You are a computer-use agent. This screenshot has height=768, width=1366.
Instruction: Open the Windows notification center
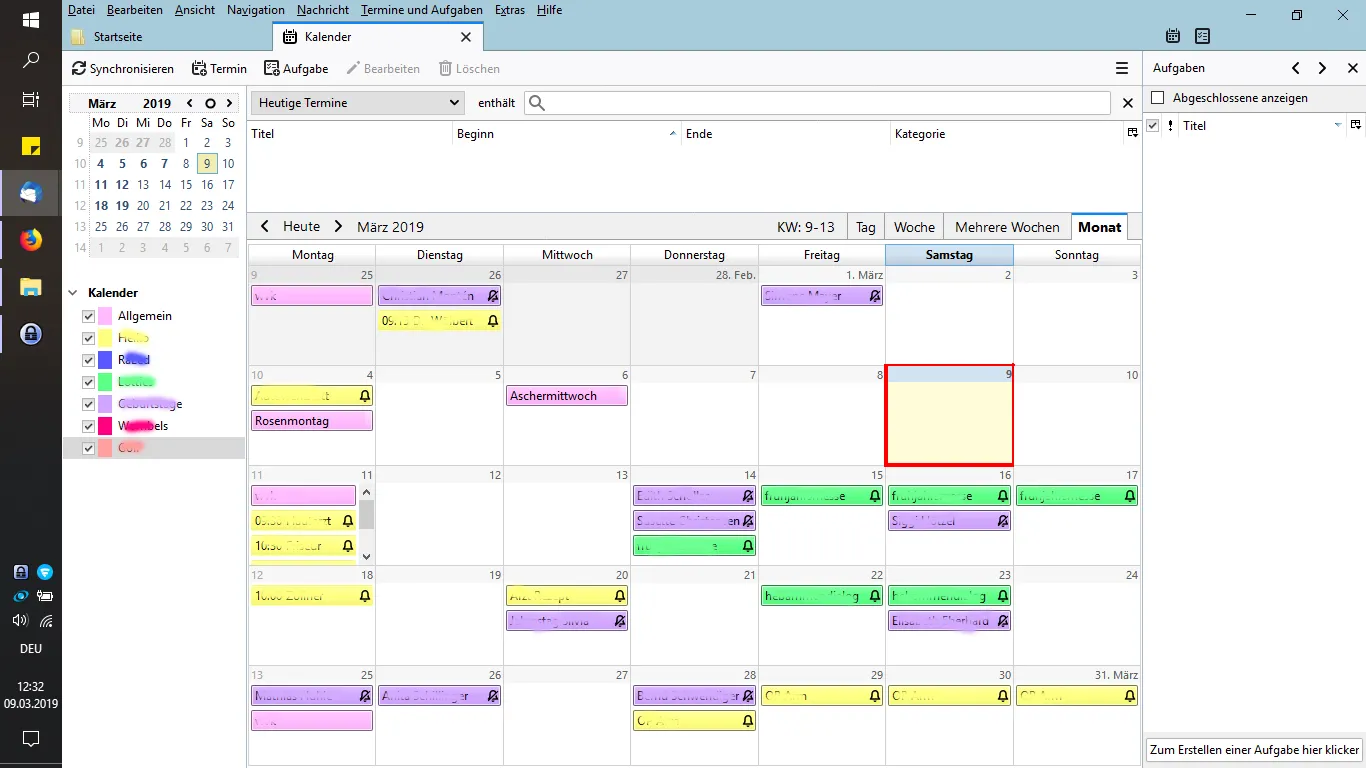[x=31, y=739]
